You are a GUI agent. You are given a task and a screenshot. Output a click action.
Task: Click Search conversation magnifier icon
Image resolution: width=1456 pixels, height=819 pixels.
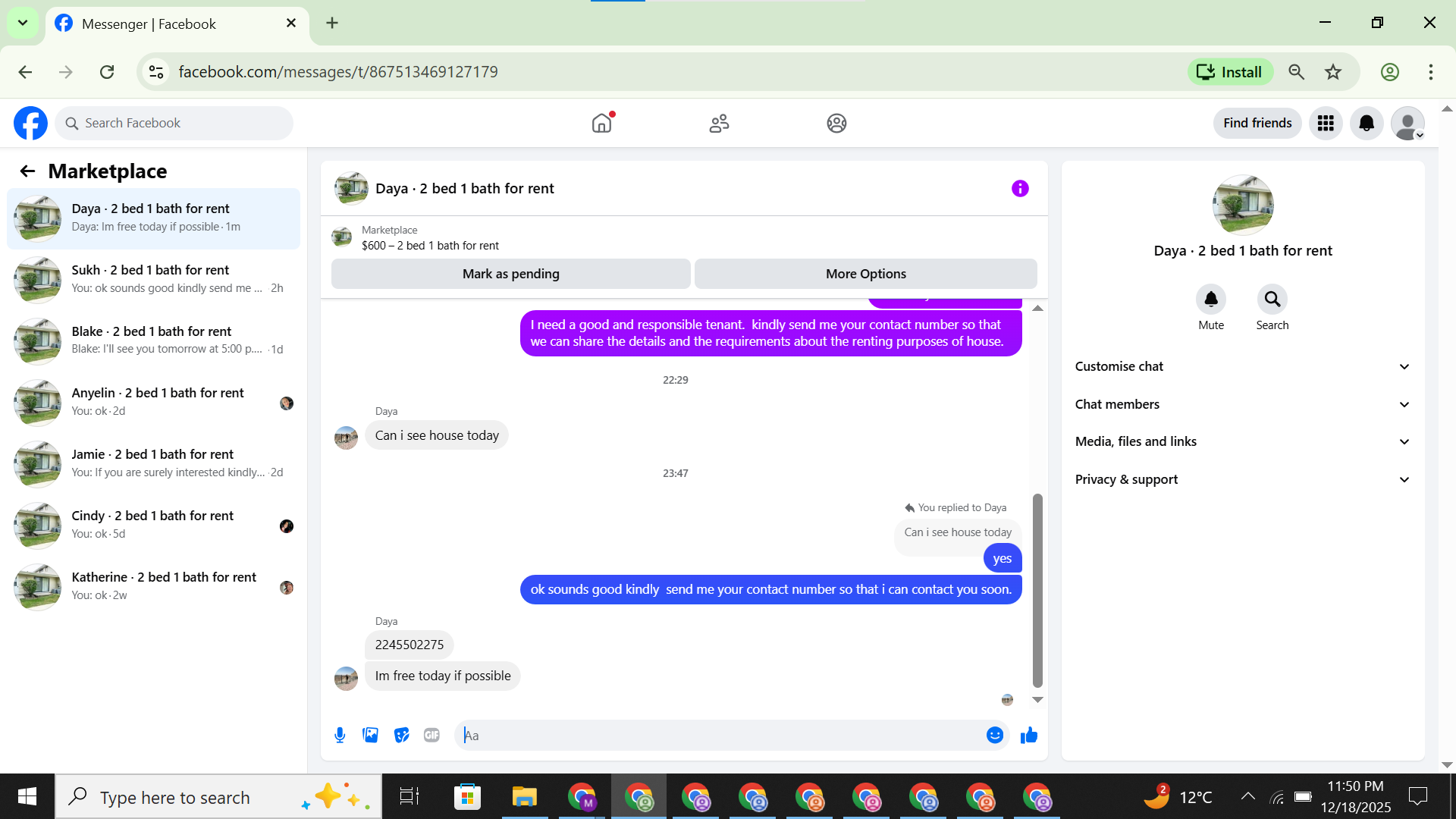click(1272, 300)
